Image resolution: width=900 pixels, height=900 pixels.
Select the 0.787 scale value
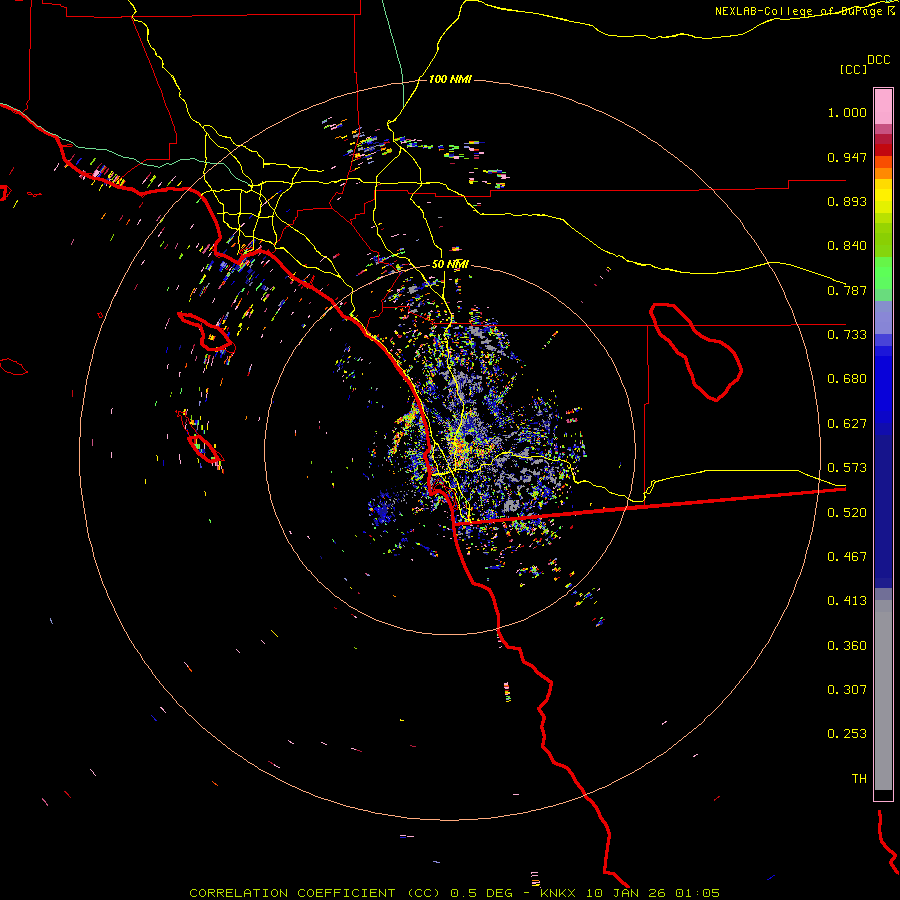tap(847, 290)
